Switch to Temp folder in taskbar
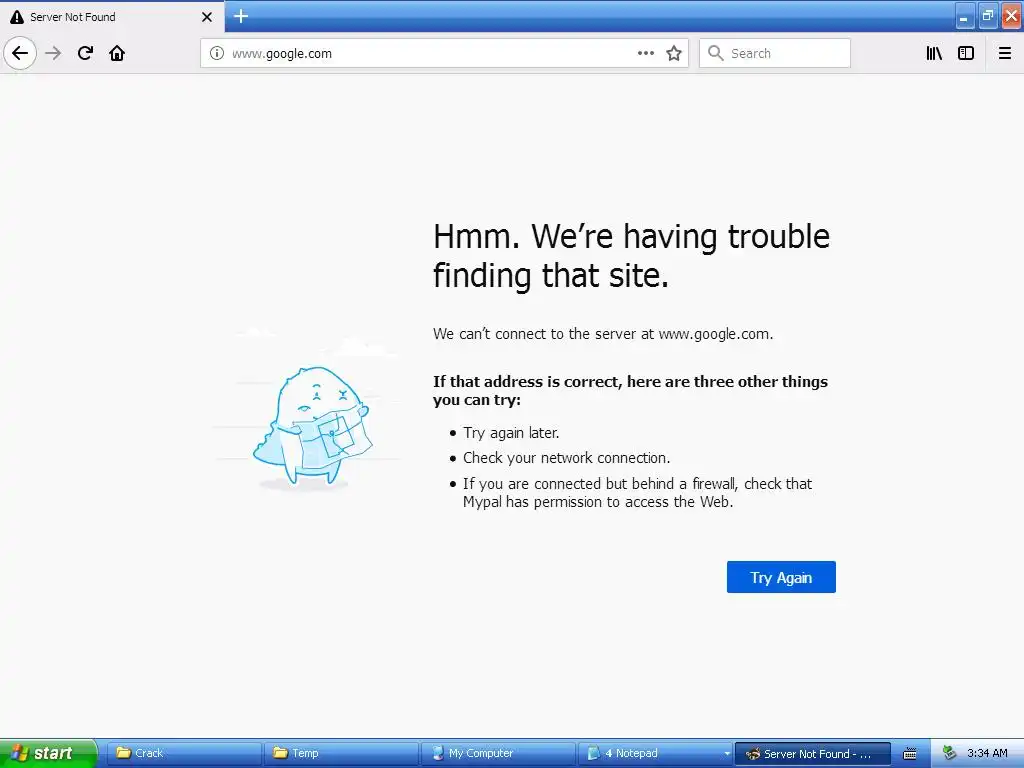Screen dimensions: 1024x768 tap(340, 753)
